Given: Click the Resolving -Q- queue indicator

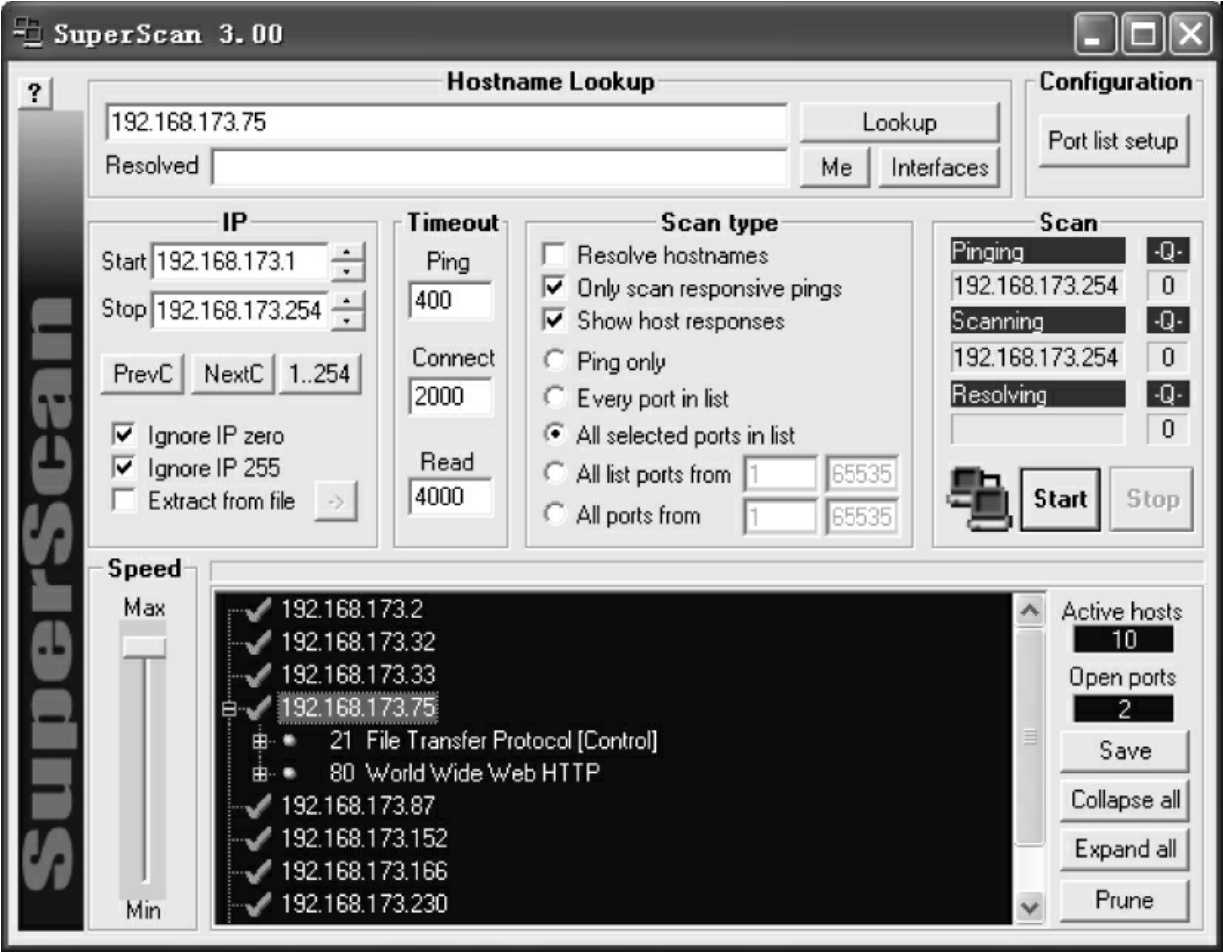Looking at the screenshot, I should coord(1166,394).
